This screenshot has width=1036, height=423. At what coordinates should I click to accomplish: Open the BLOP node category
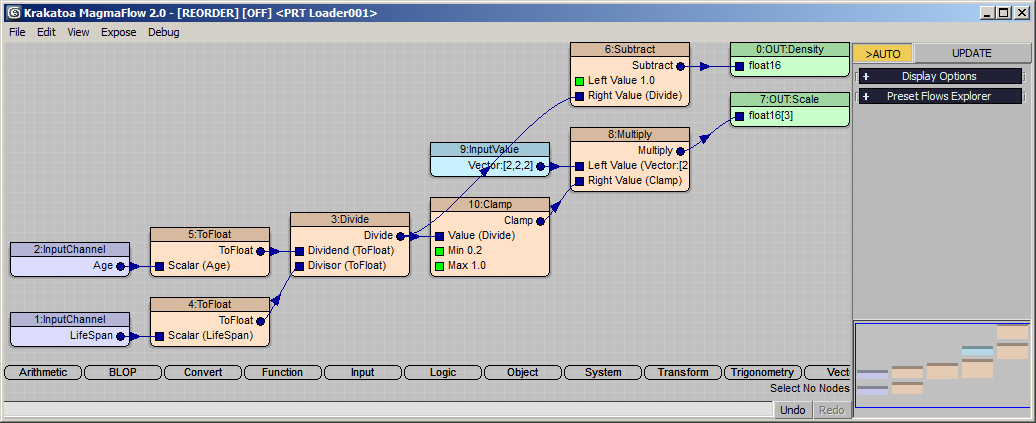(x=123, y=373)
